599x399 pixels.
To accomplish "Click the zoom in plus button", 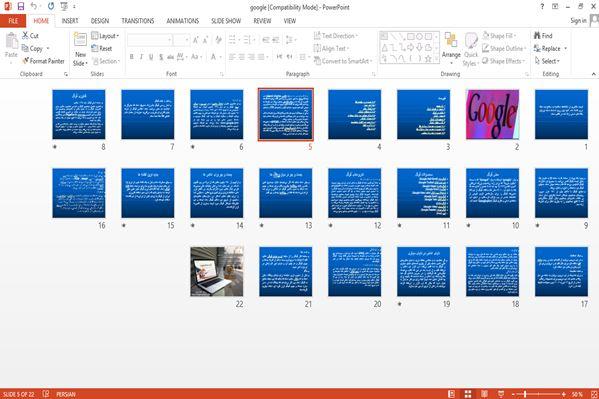I will (x=563, y=394).
